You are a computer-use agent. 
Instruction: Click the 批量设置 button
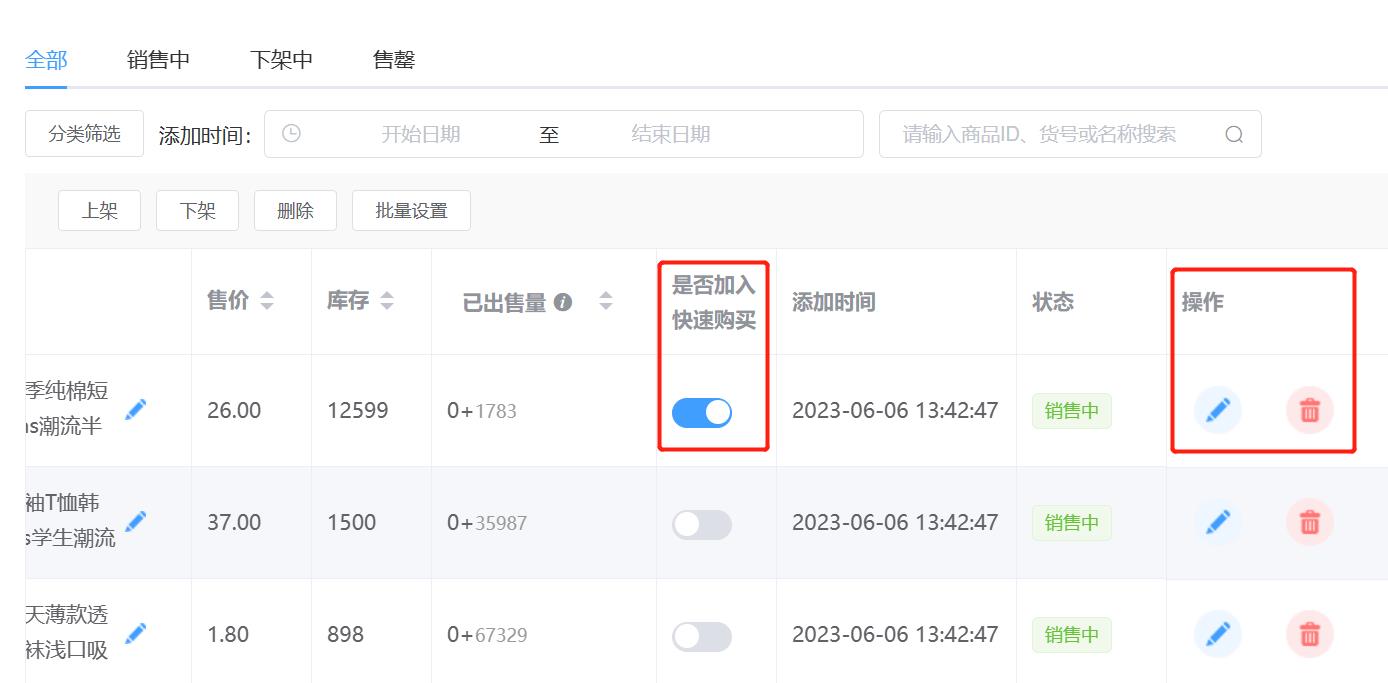click(x=411, y=211)
